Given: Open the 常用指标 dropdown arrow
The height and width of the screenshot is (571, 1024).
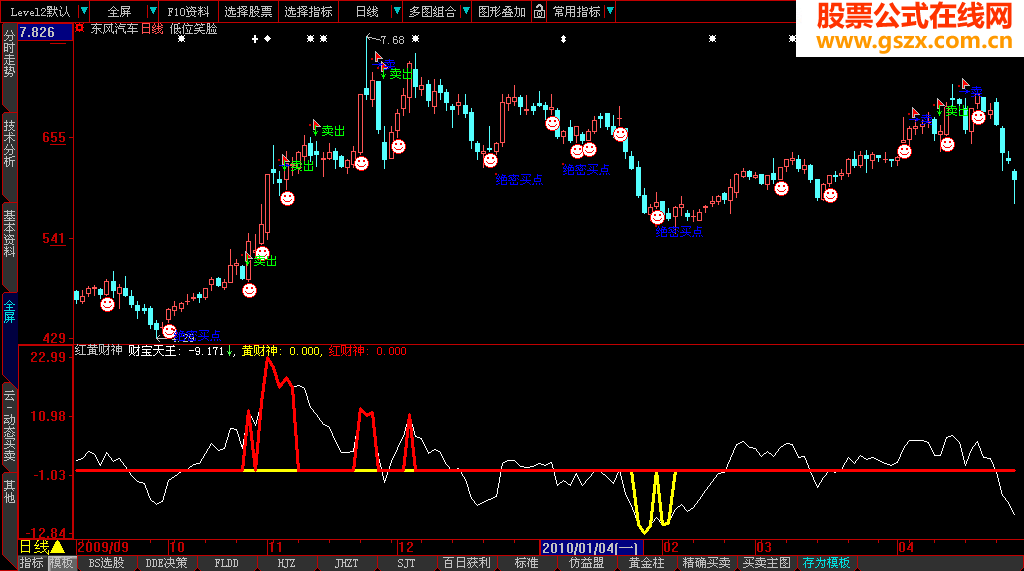Looking at the screenshot, I should 610,11.
